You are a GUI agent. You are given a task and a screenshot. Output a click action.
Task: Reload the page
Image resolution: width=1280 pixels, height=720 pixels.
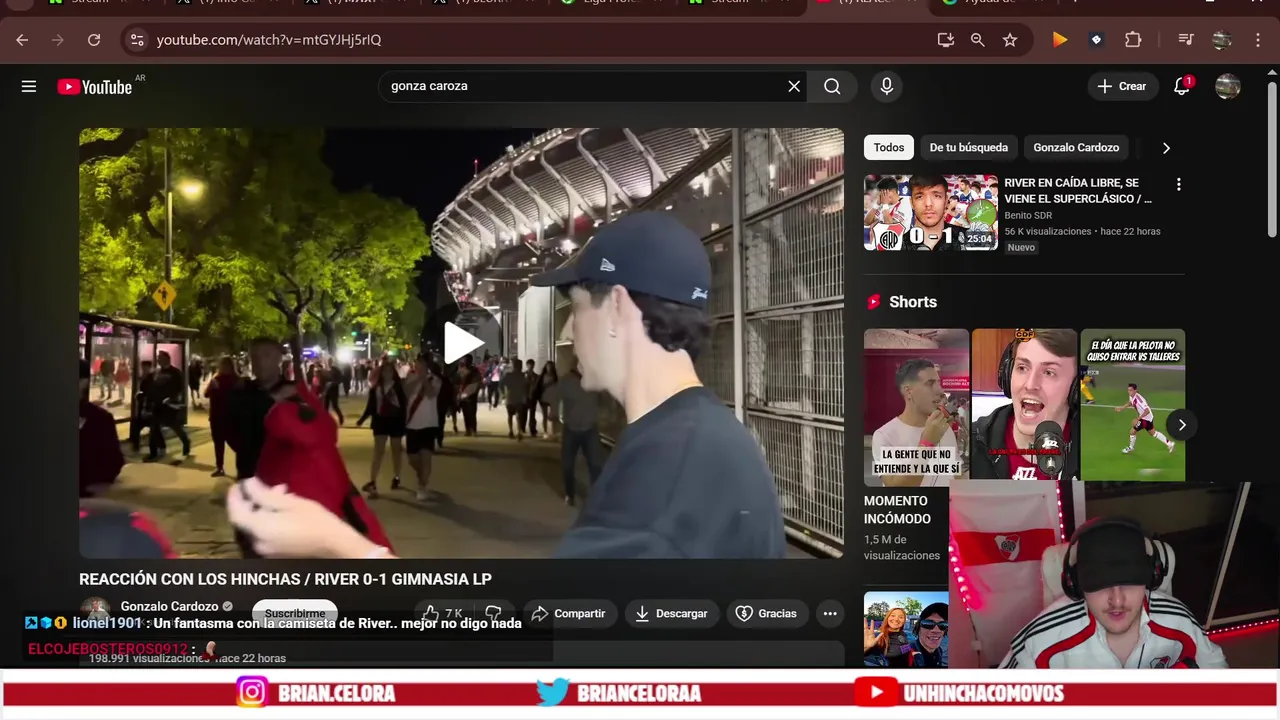coord(94,40)
